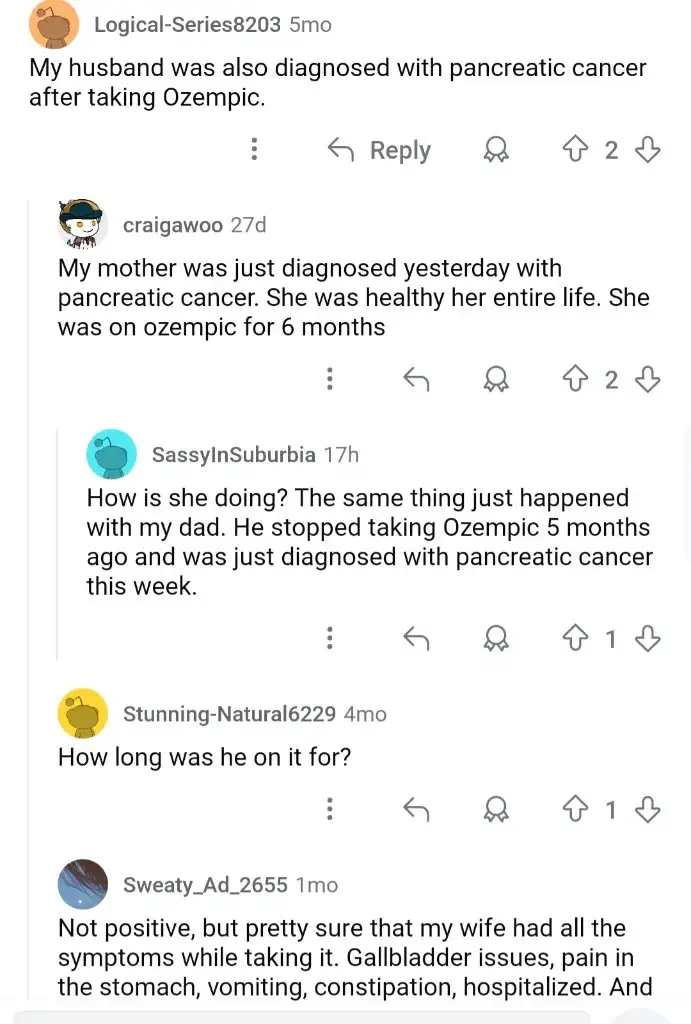Open overflow options for craigawoo's comment
This screenshot has width=691, height=1024.
tap(329, 379)
